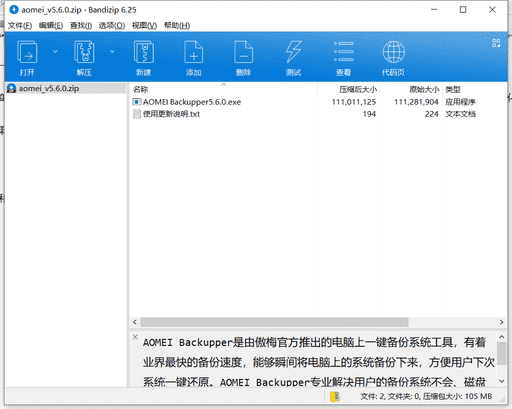The width and height of the screenshot is (512, 409).
Task: Sort by the 名称 column header
Action: click(x=140, y=89)
